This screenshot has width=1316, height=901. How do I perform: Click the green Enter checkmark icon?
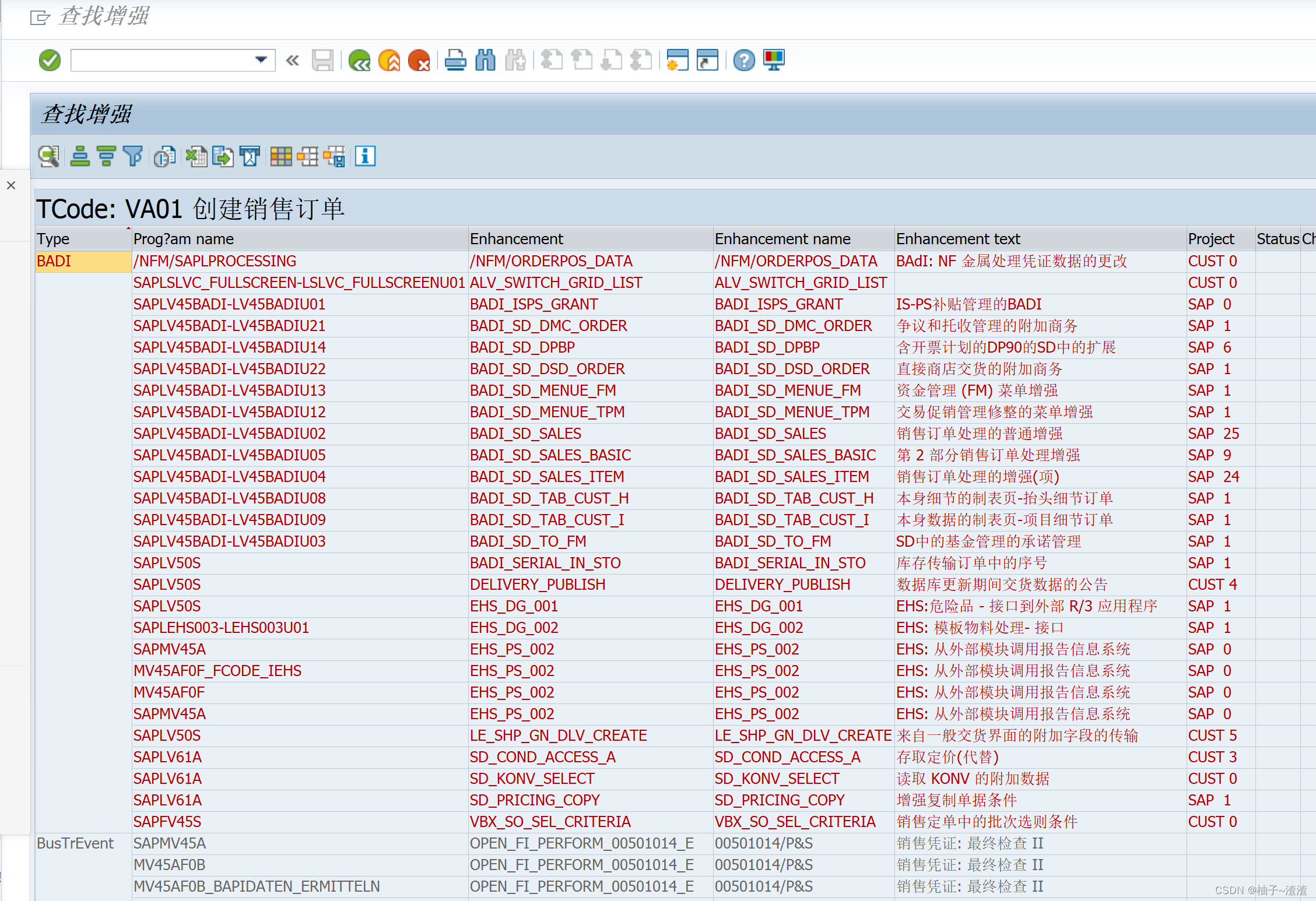coord(50,60)
